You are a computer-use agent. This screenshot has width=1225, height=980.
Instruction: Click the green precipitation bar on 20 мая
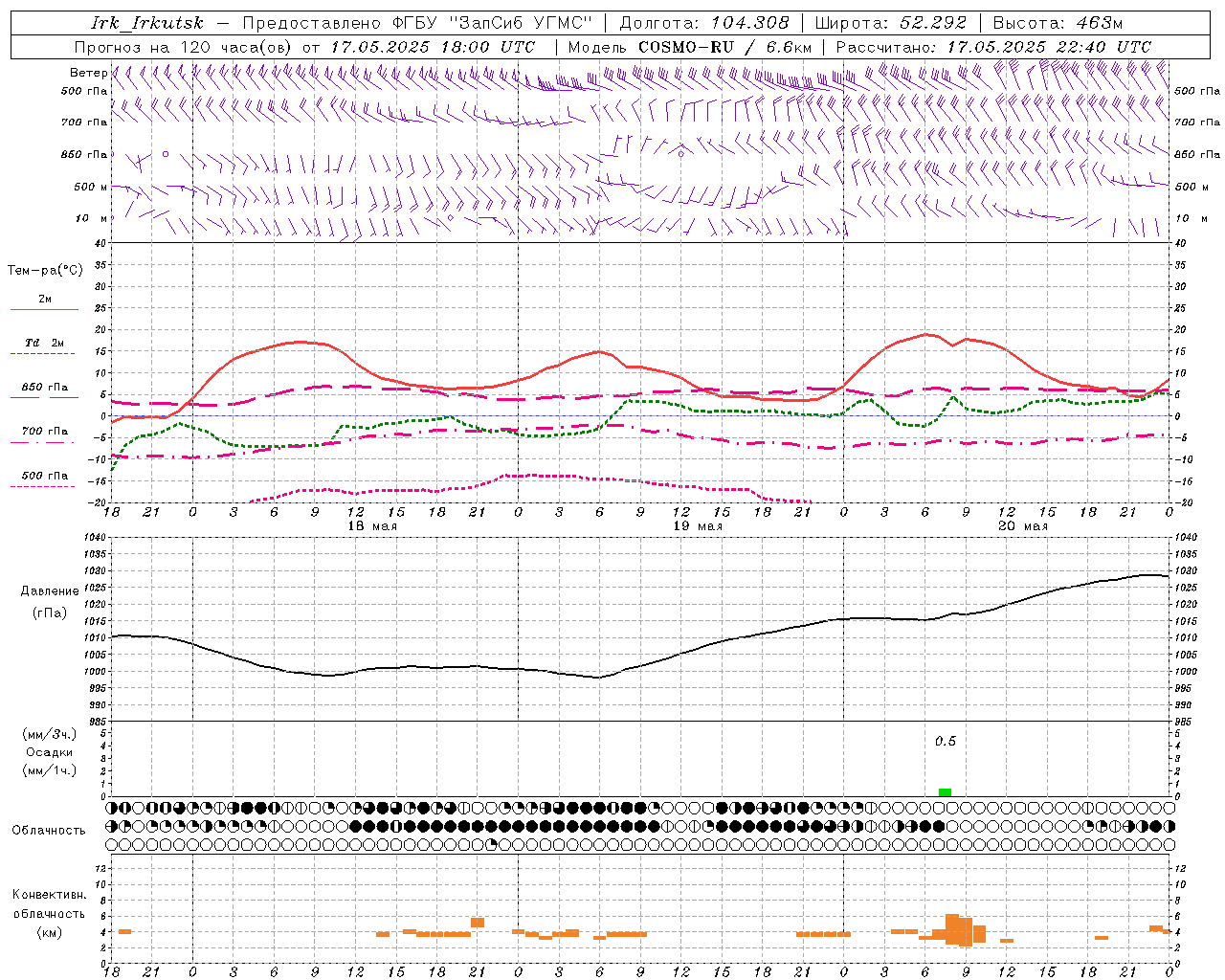(946, 792)
